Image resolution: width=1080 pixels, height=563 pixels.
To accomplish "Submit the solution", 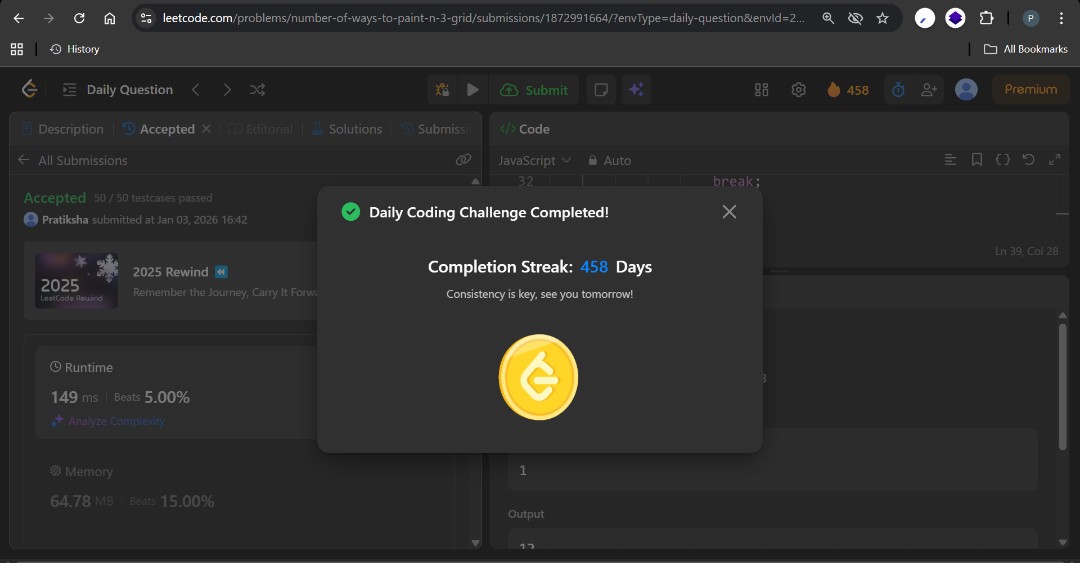I will (534, 90).
